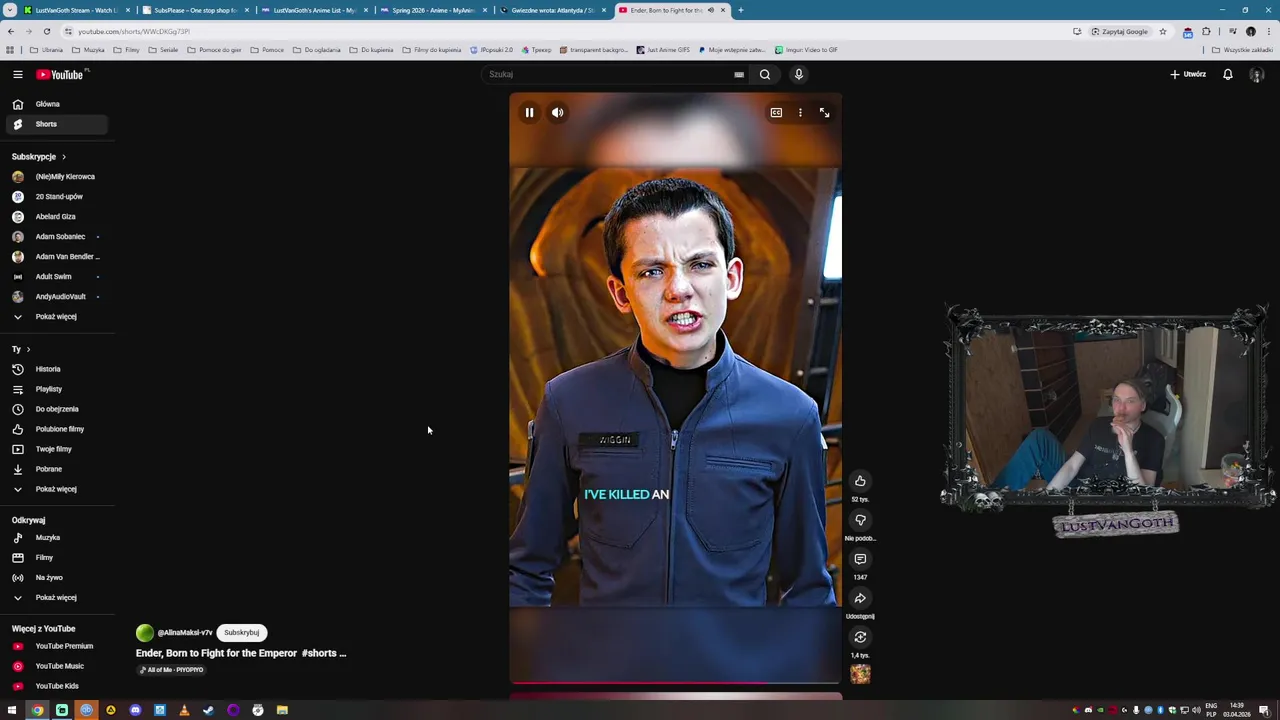The height and width of the screenshot is (720, 1280).
Task: Open Do obejrzenia watch later list
Action: pos(57,409)
